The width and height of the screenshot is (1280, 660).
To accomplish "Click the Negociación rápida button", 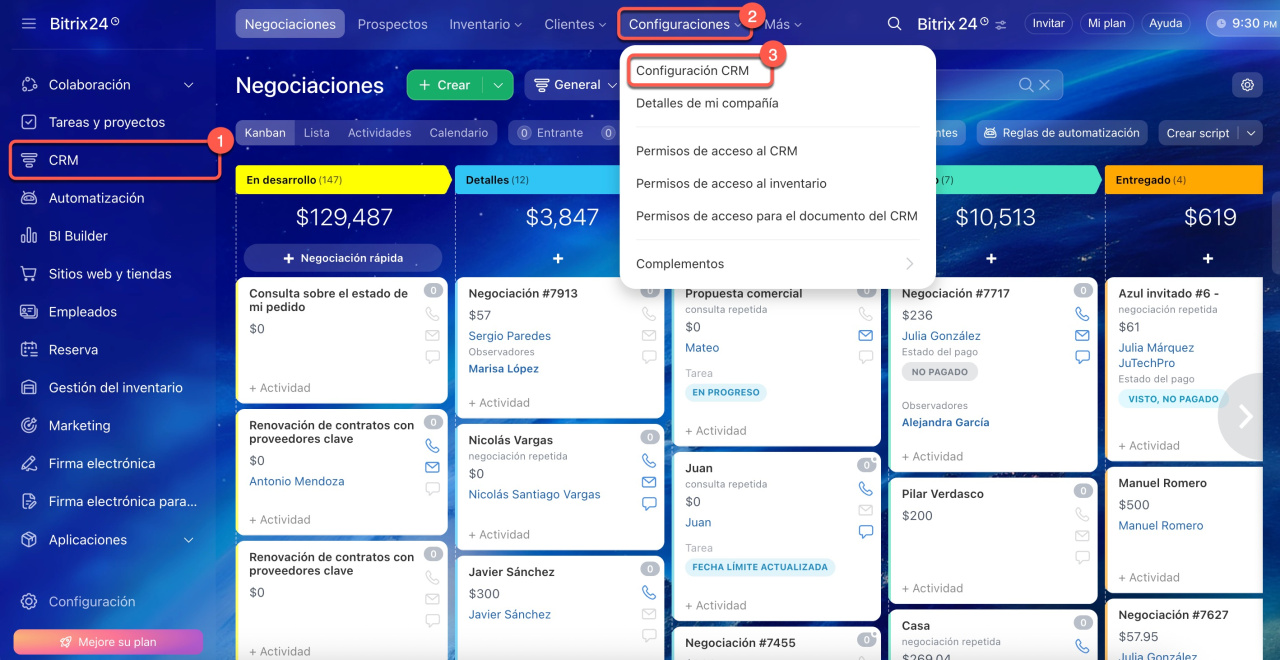I will [342, 258].
